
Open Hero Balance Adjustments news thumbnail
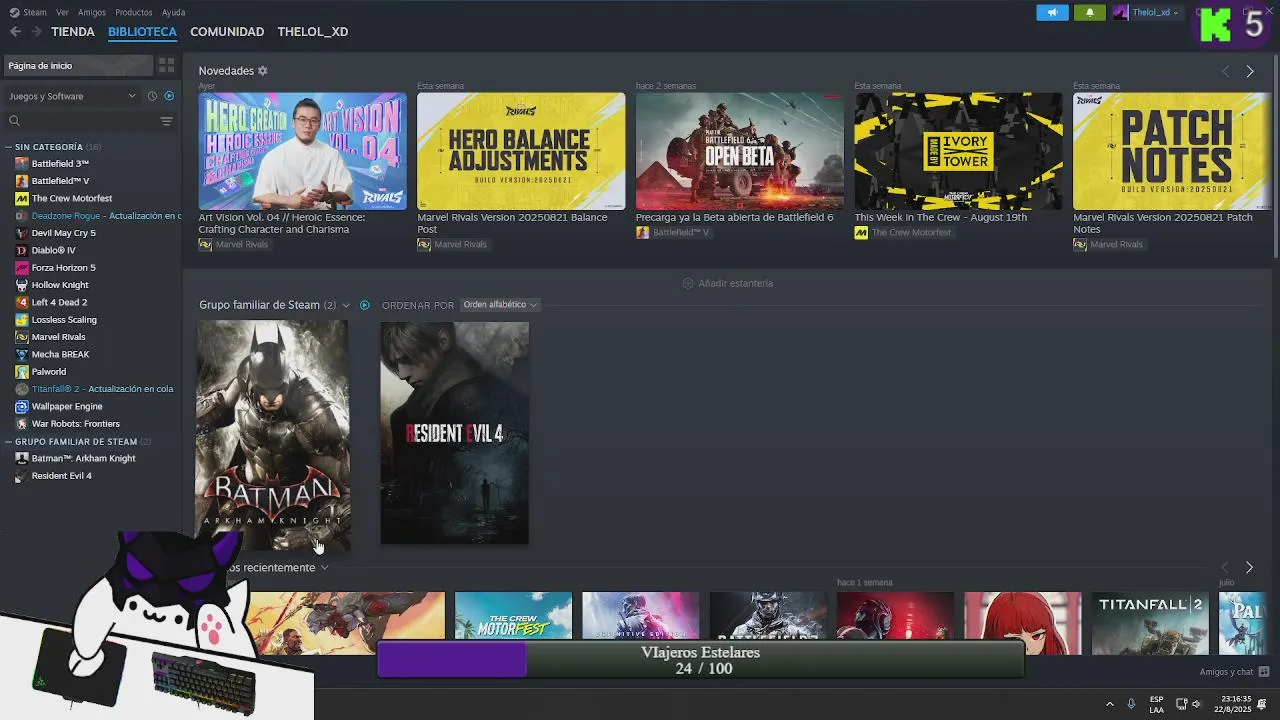click(521, 151)
